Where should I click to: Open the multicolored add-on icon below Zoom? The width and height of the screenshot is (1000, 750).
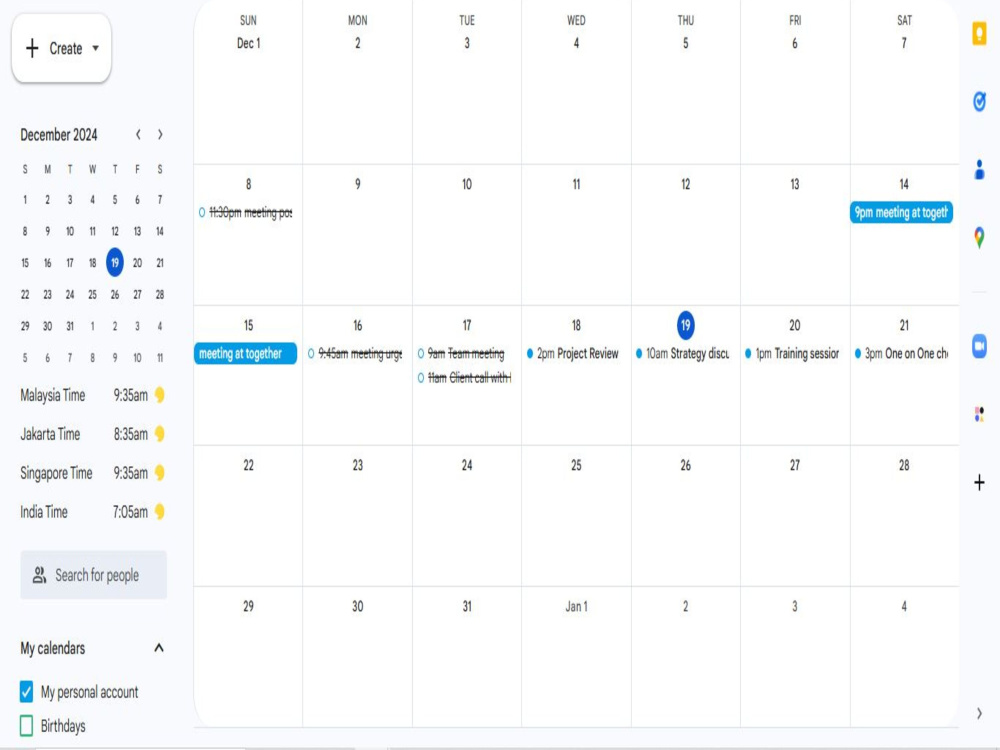(979, 415)
